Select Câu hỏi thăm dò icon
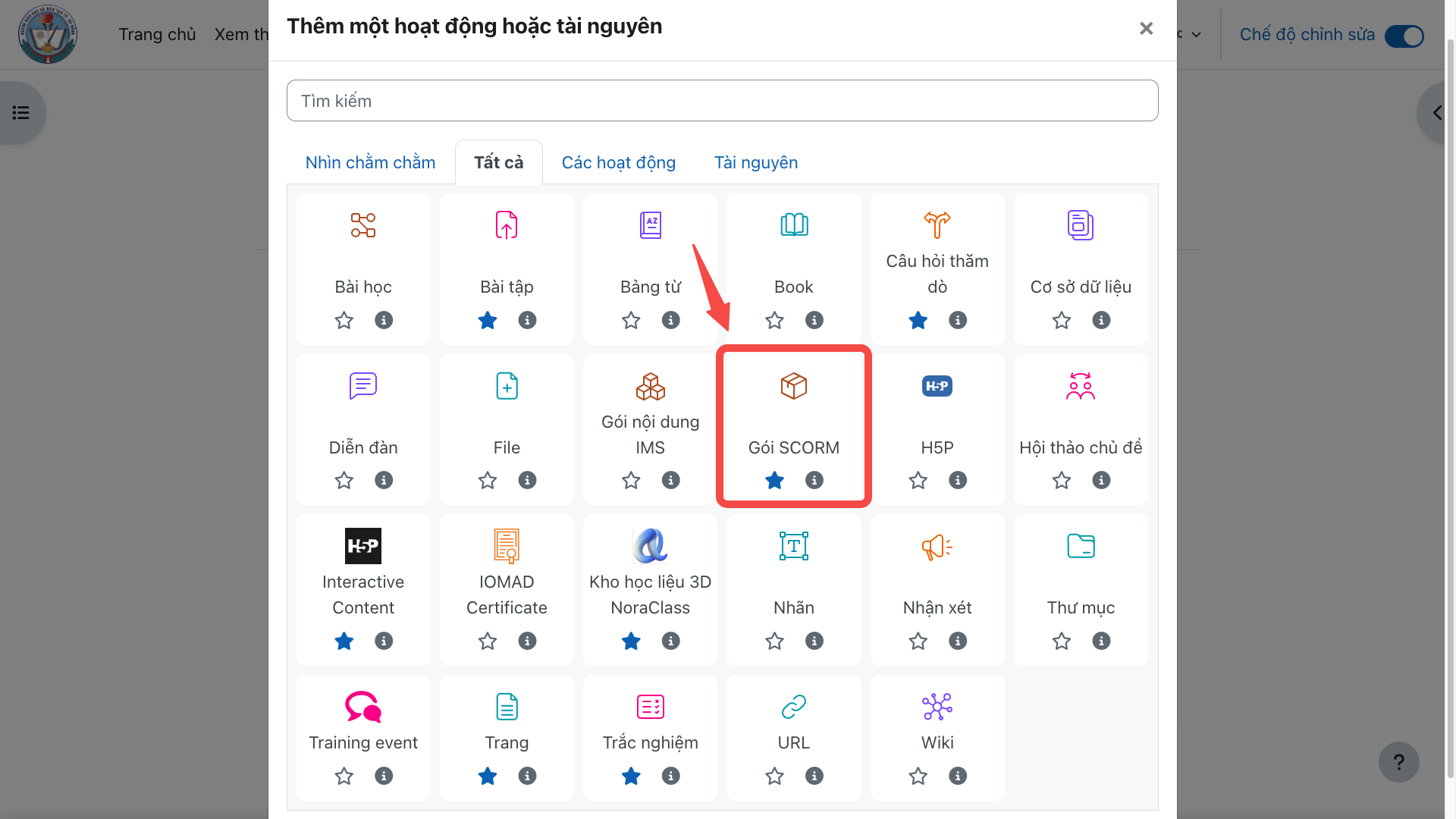Screen dimensions: 1456x819 tap(937, 225)
